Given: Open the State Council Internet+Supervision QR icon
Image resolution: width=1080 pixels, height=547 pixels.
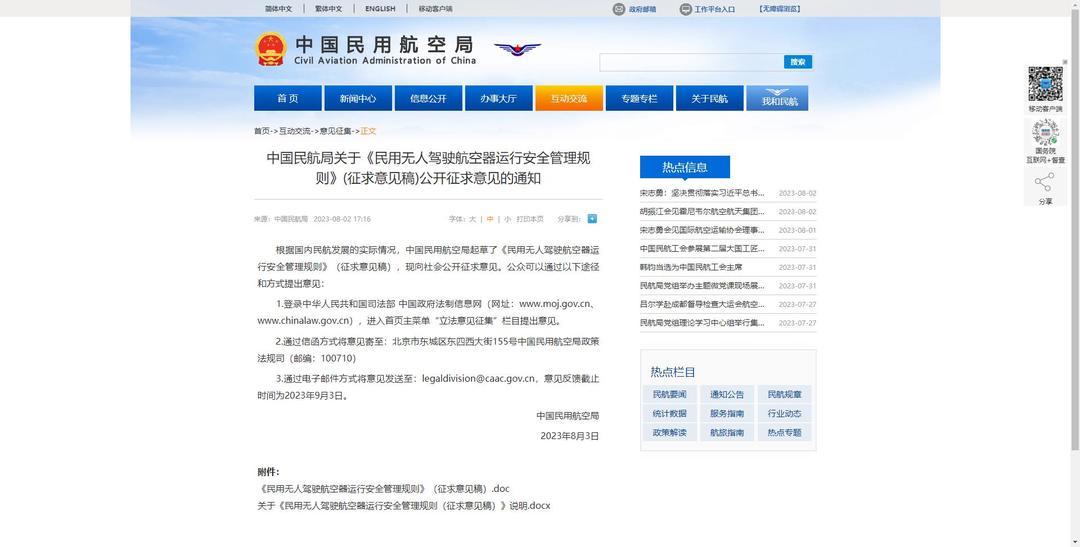Looking at the screenshot, I should [1045, 133].
